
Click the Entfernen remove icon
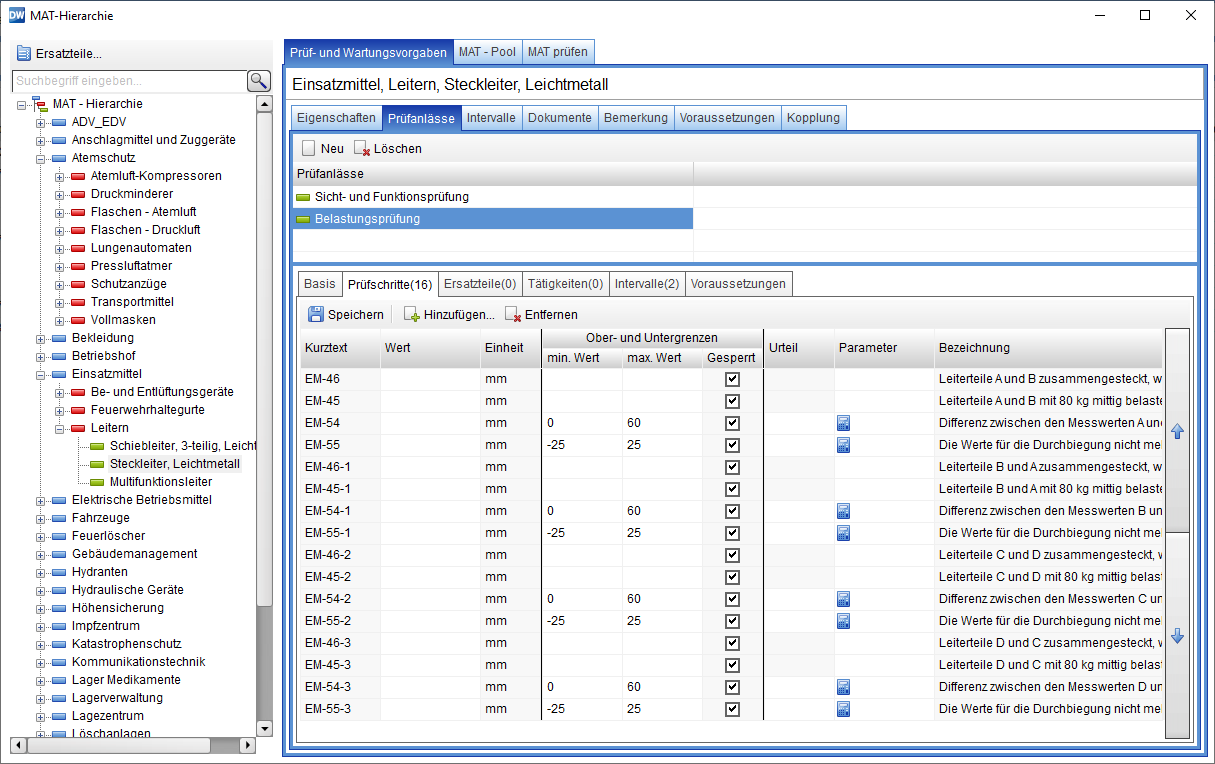coord(513,314)
